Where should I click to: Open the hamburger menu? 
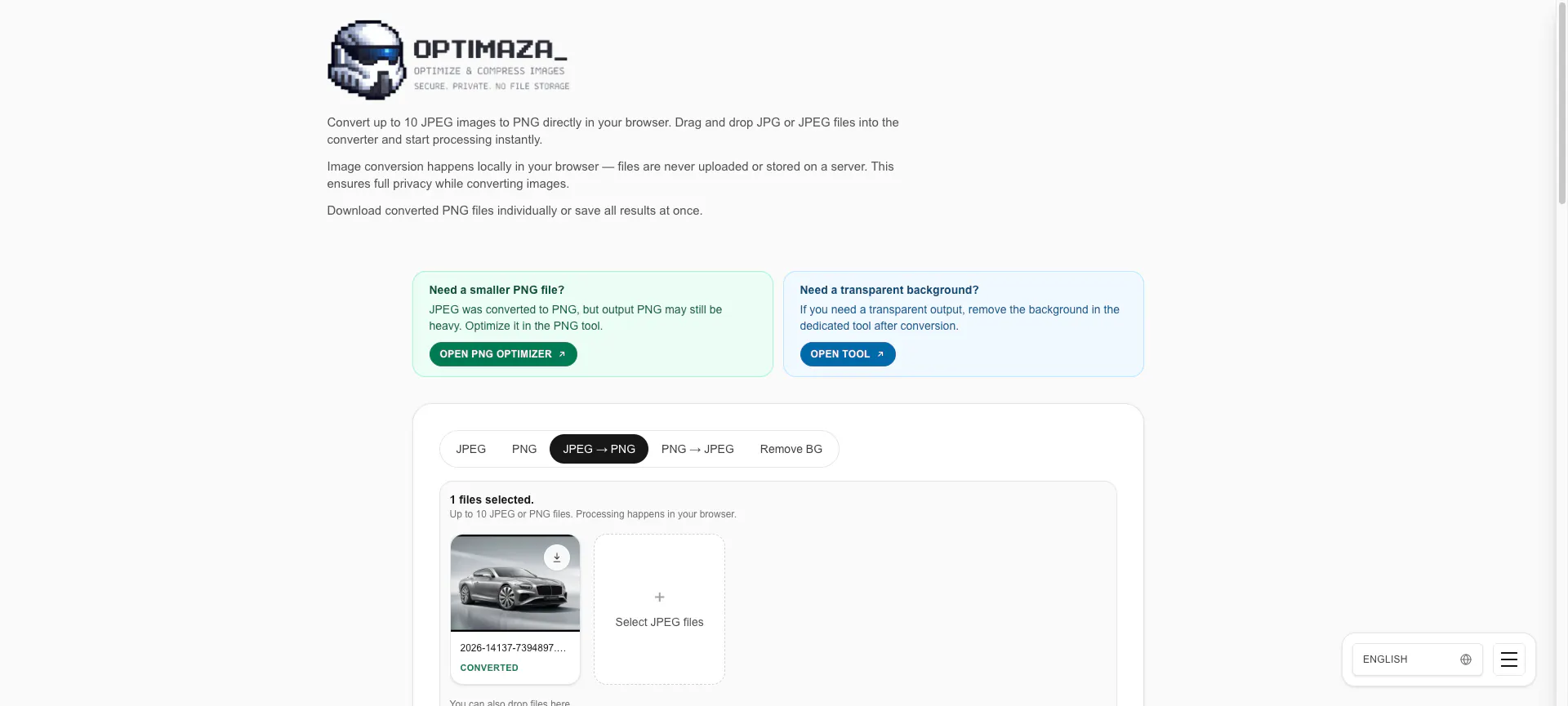[1508, 659]
